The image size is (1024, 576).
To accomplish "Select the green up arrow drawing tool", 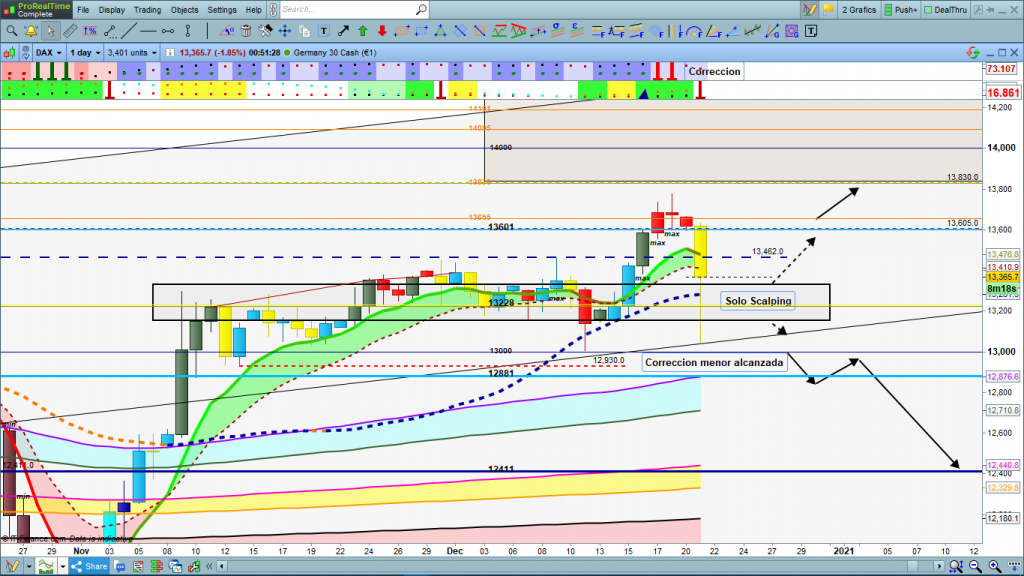I will click(361, 31).
